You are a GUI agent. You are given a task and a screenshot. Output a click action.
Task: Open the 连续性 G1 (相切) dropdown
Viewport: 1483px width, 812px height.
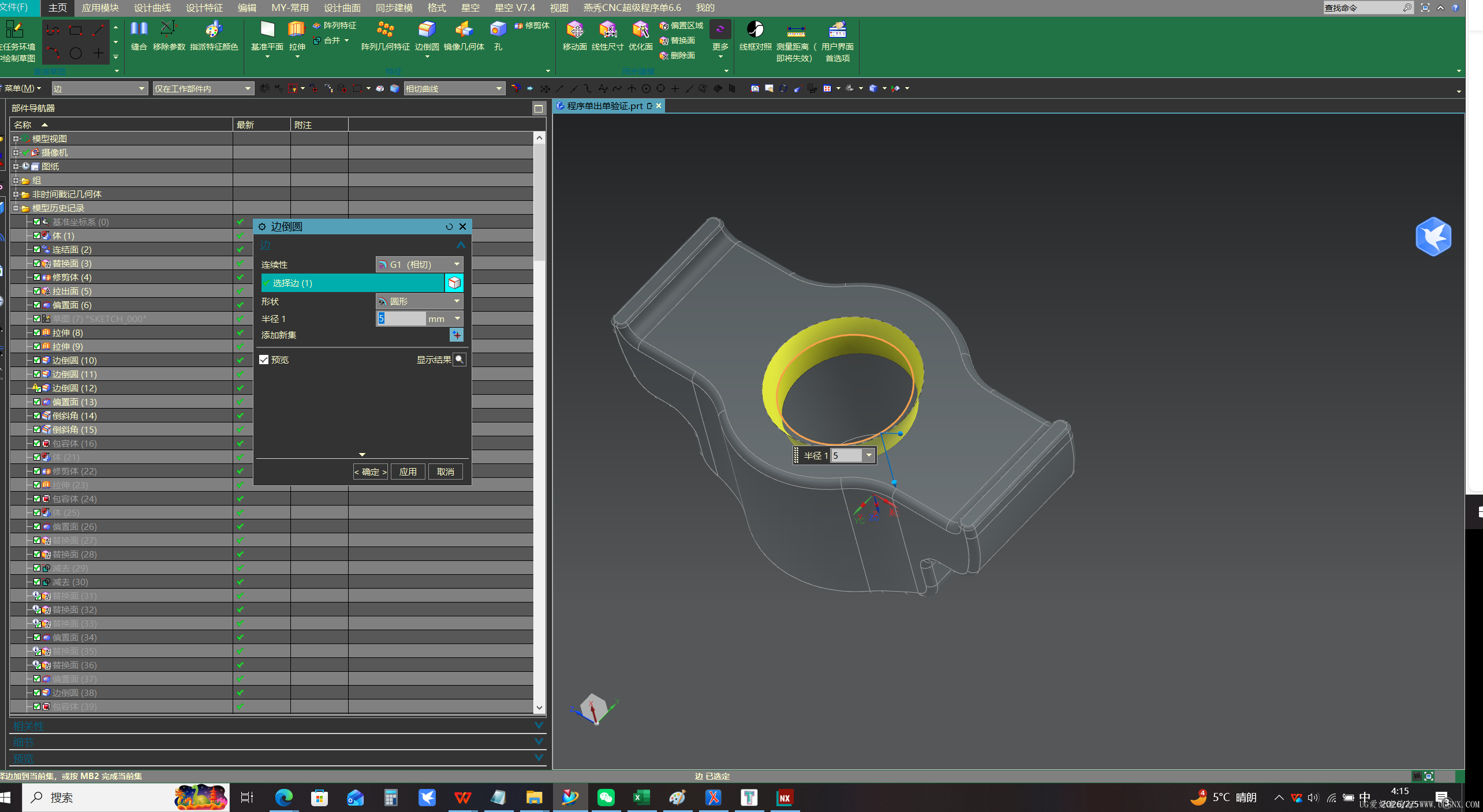[x=420, y=264]
